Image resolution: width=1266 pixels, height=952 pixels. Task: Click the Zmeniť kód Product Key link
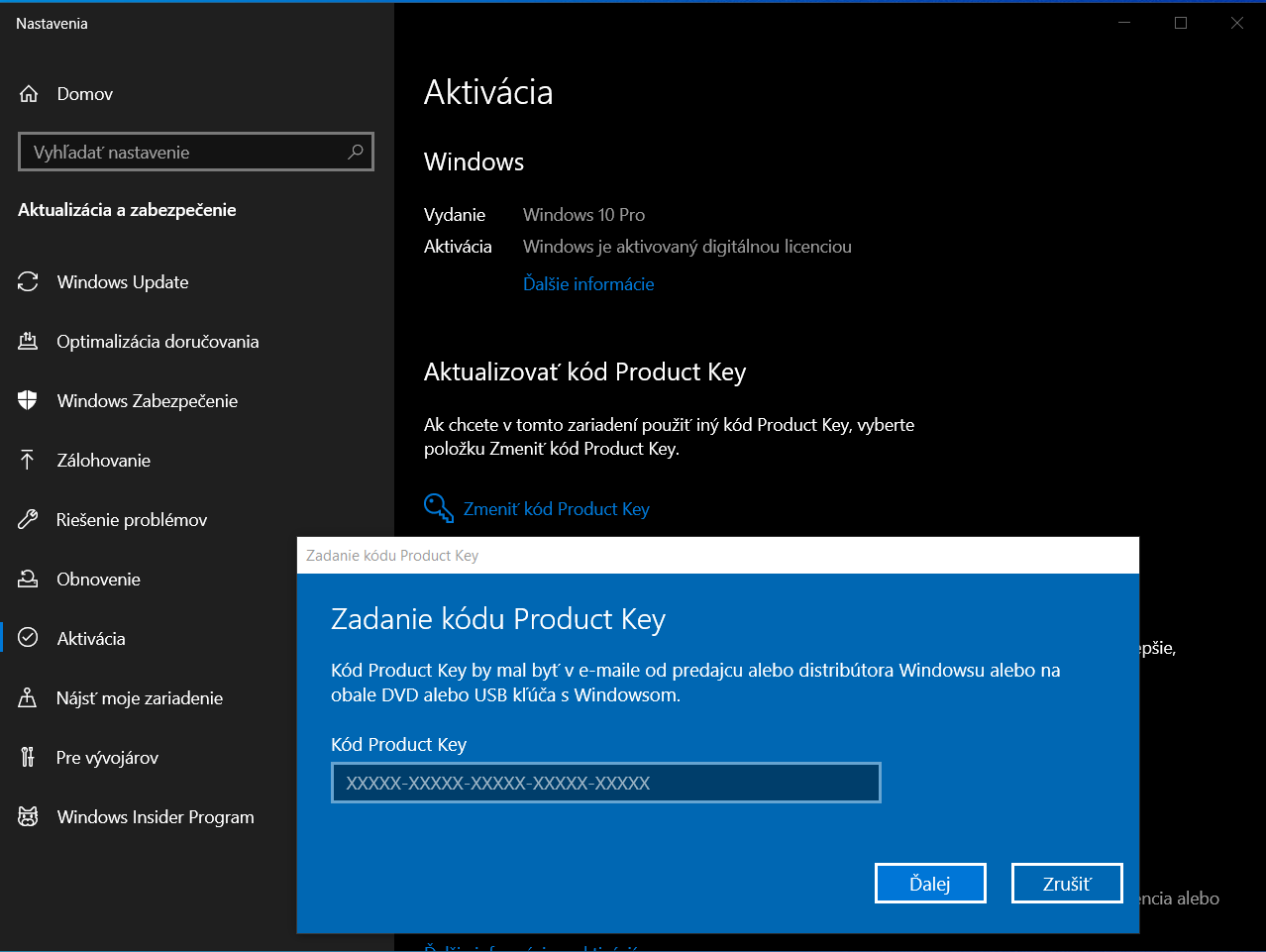557,509
